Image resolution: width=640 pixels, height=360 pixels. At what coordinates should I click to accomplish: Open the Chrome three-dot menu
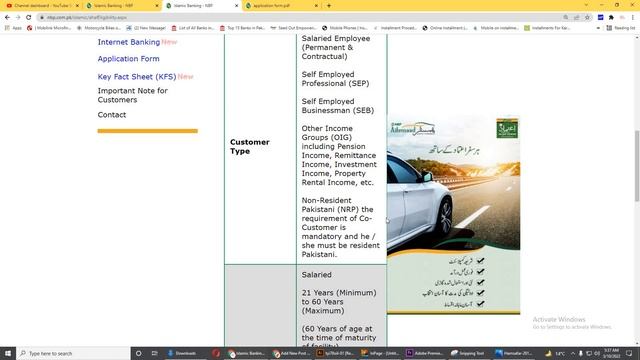coord(633,18)
